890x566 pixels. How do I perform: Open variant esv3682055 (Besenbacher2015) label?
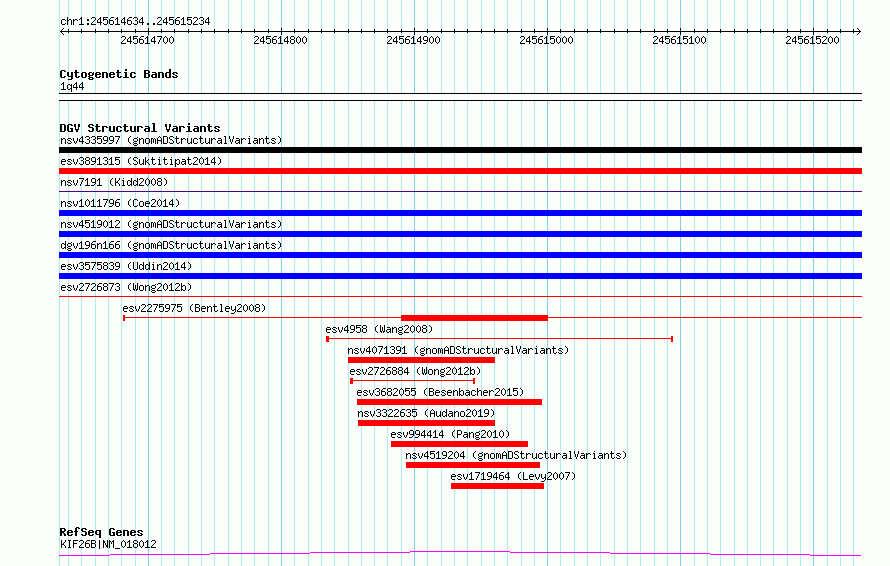pyautogui.click(x=440, y=392)
